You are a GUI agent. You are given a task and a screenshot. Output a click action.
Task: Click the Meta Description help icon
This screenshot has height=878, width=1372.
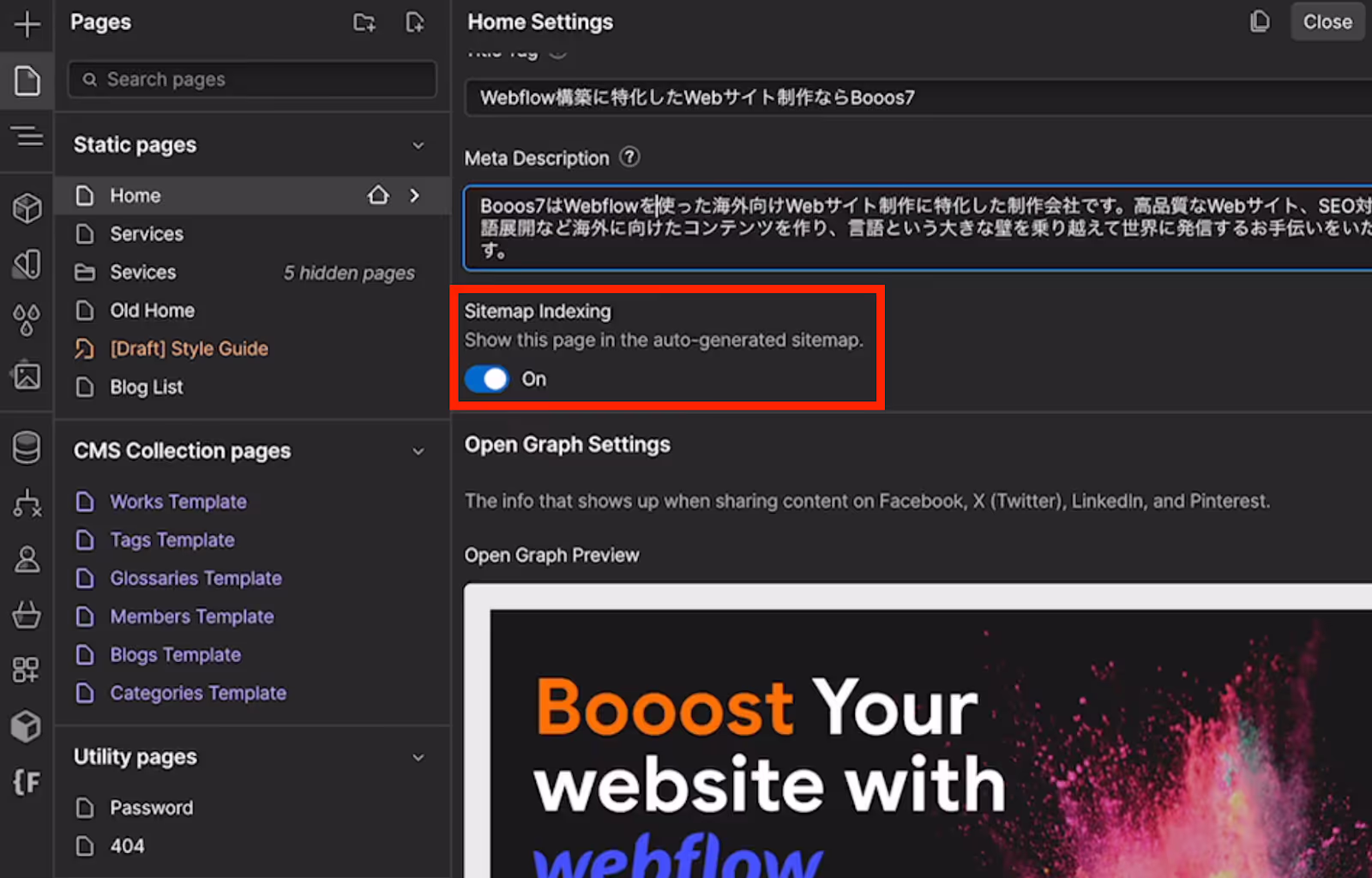tap(629, 157)
